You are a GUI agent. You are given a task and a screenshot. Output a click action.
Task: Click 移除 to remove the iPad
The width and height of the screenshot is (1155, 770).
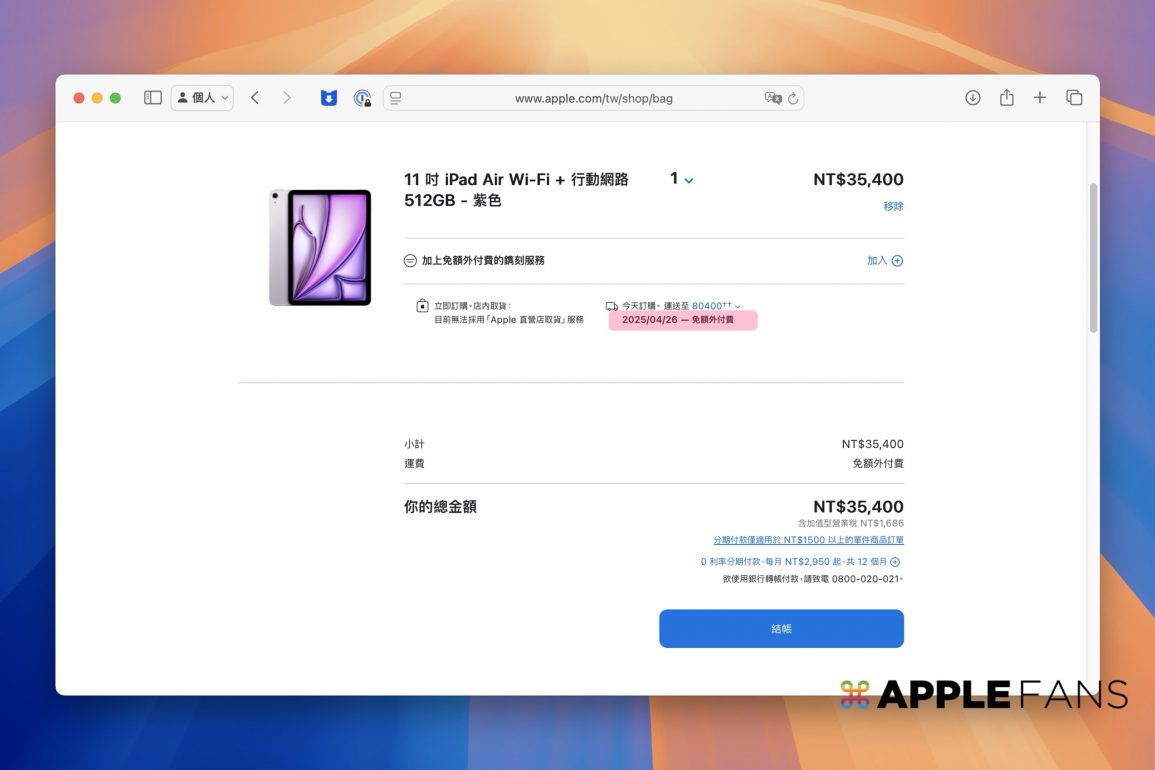(x=893, y=206)
